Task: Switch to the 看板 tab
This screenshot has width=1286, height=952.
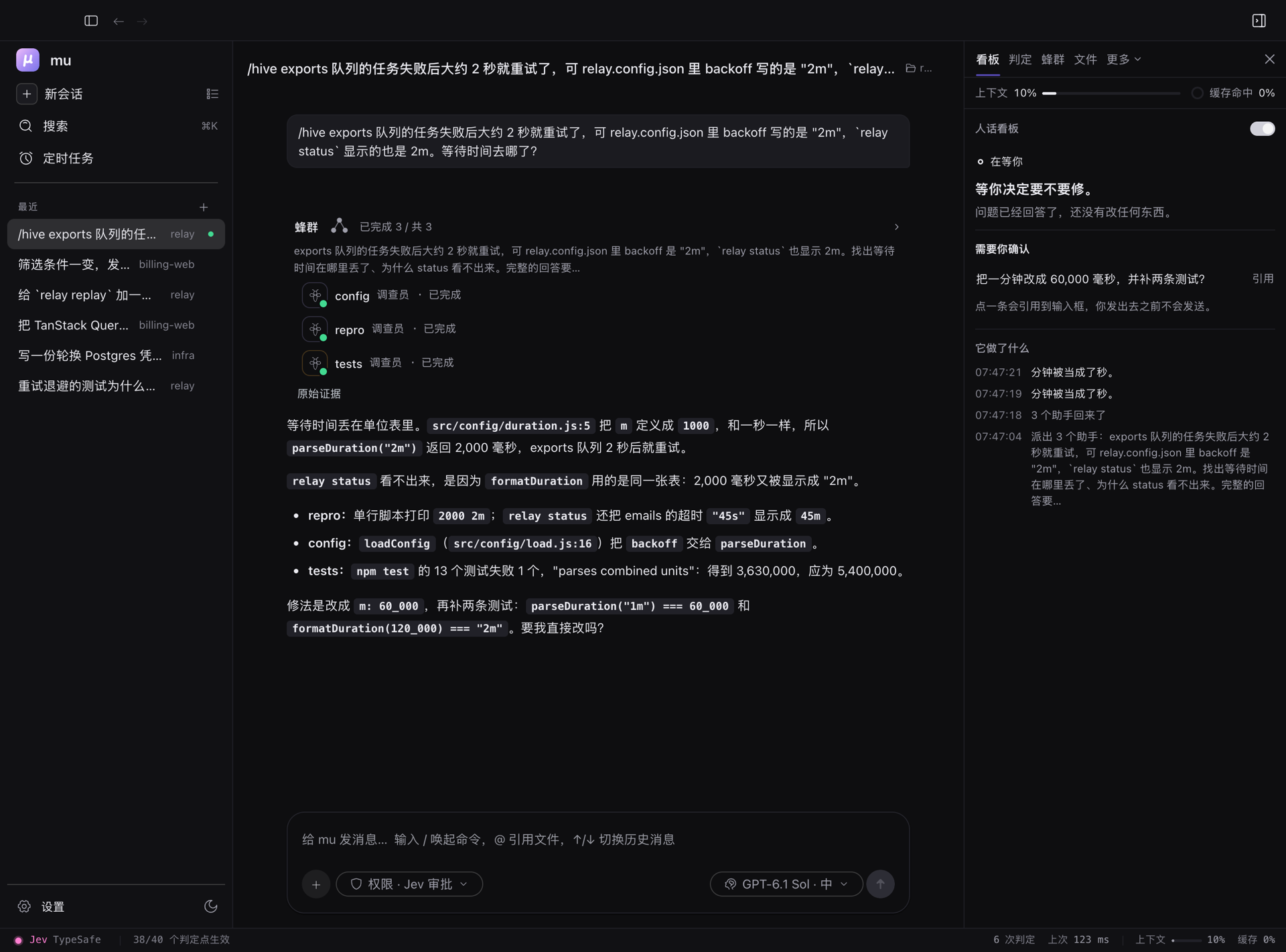Action: click(x=987, y=60)
